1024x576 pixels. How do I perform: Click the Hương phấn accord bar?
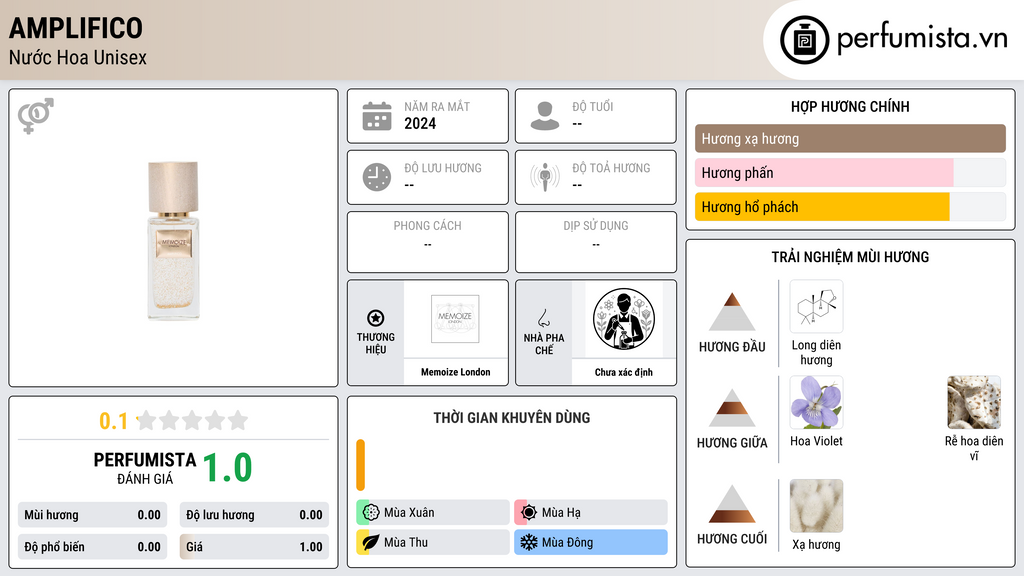point(850,172)
